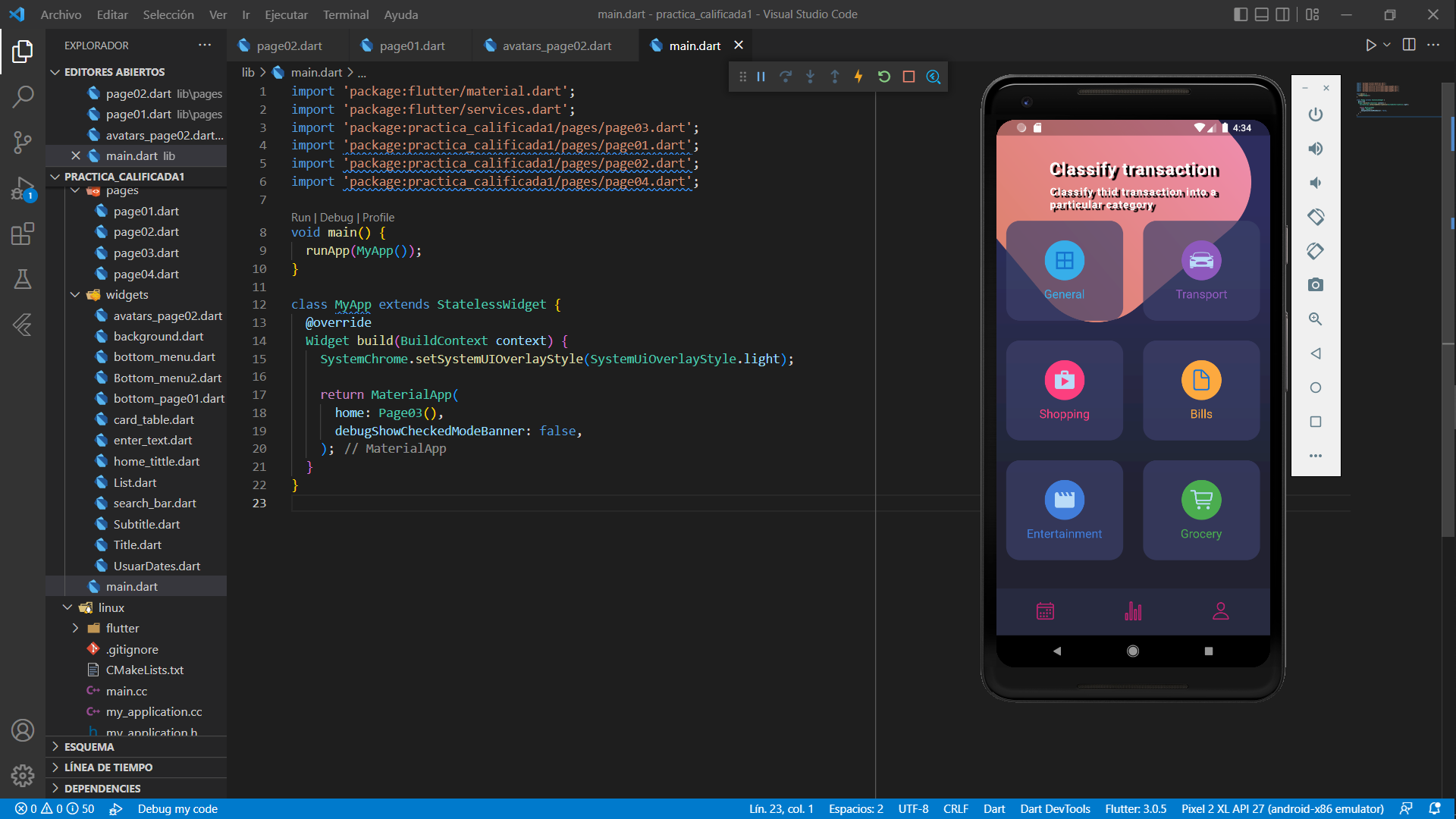Open emulator extended controls (three dots)

1316,456
